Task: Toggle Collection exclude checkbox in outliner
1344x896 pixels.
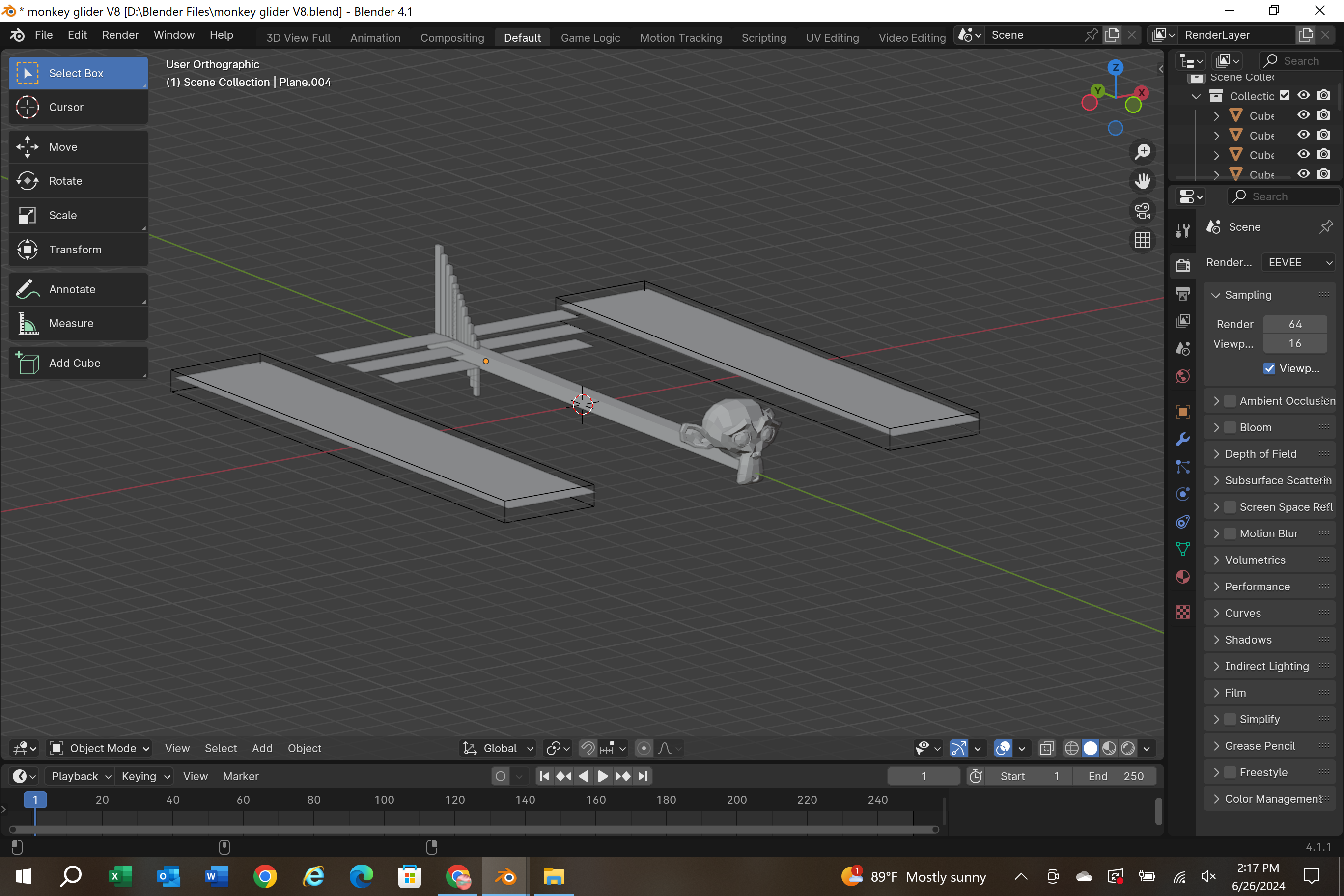Action: (x=1285, y=95)
